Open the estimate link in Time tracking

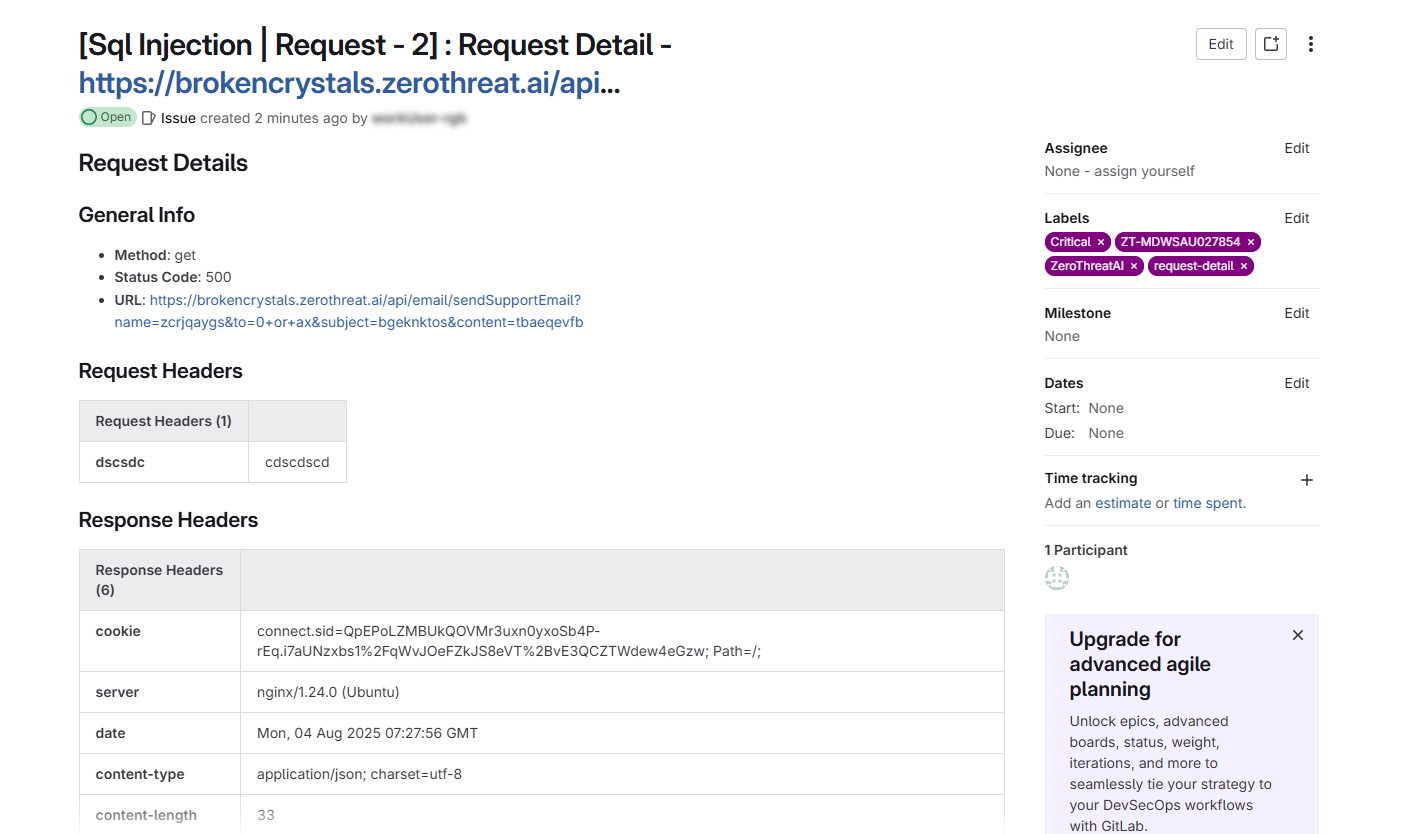1123,503
